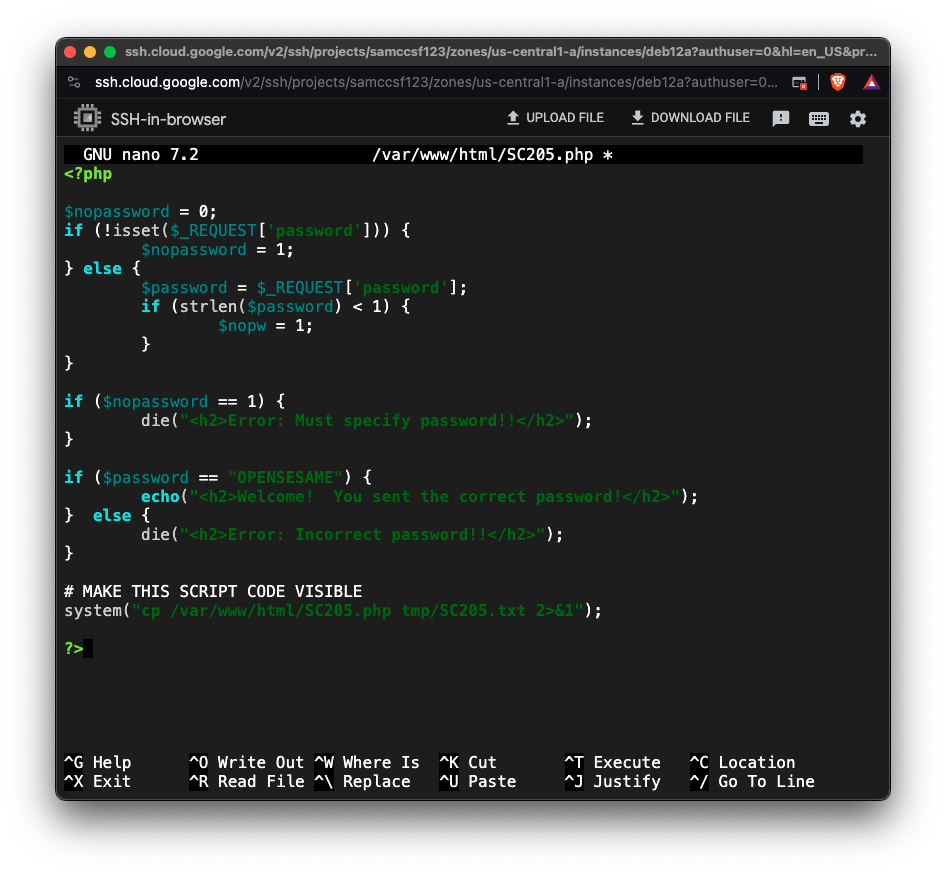Click the nano title bar file path
The image size is (946, 874).
click(483, 154)
